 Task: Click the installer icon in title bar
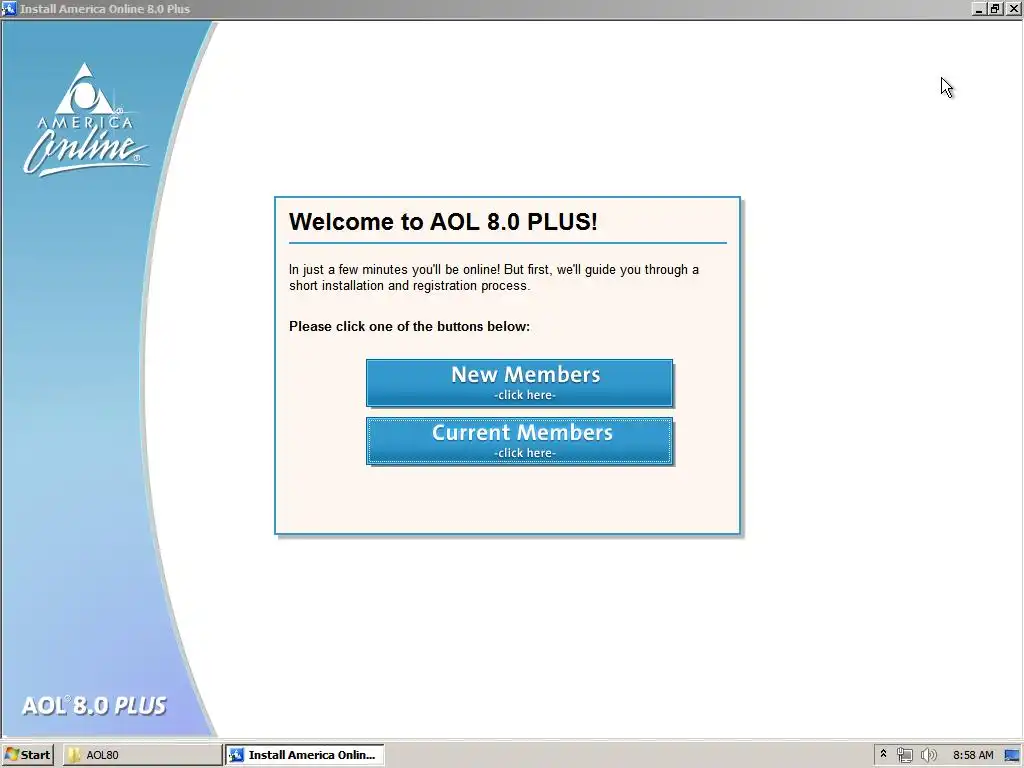click(9, 8)
